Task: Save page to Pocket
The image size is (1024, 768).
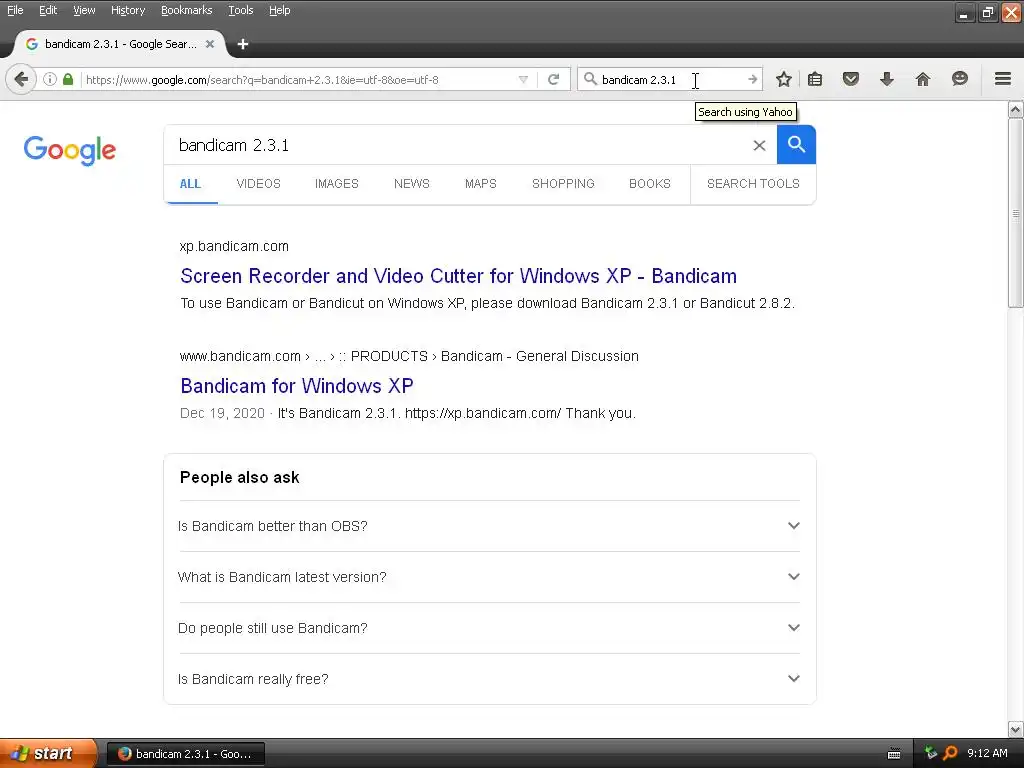Action: pyautogui.click(x=850, y=80)
